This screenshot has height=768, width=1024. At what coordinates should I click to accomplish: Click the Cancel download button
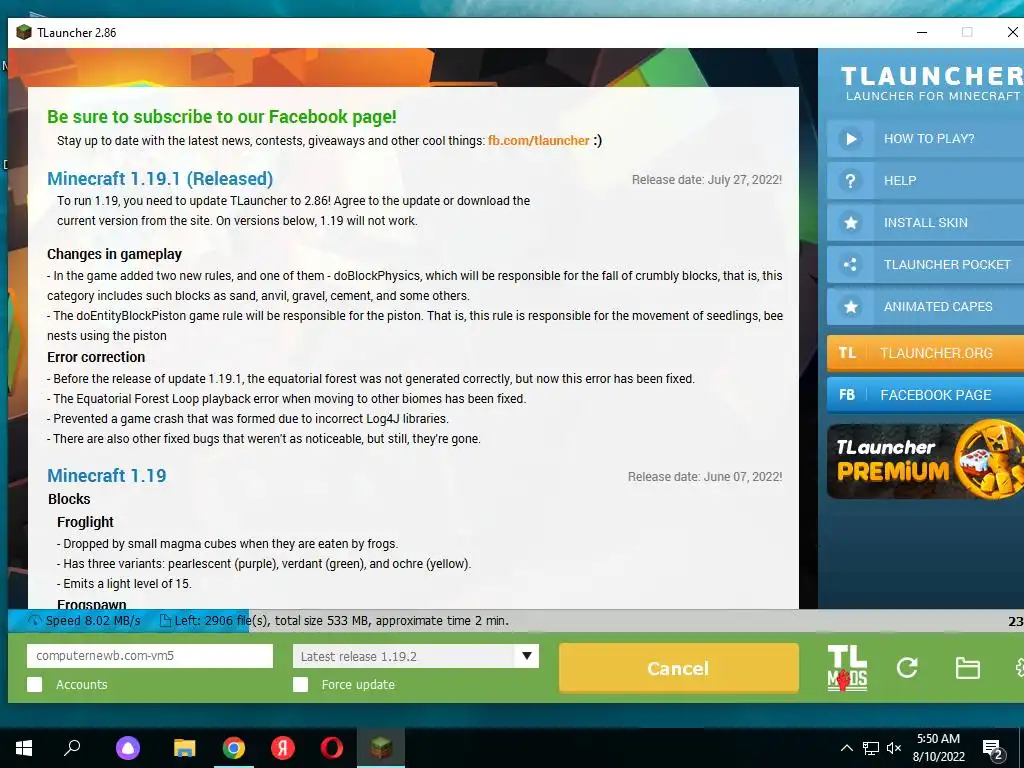(679, 668)
